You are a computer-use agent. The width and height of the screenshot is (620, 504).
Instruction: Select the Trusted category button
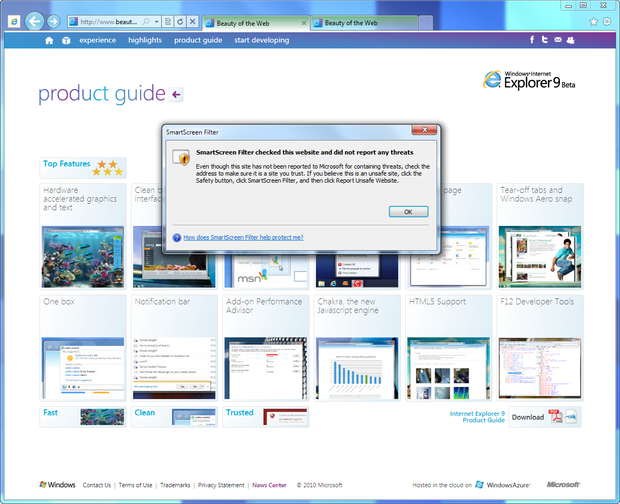(266, 417)
